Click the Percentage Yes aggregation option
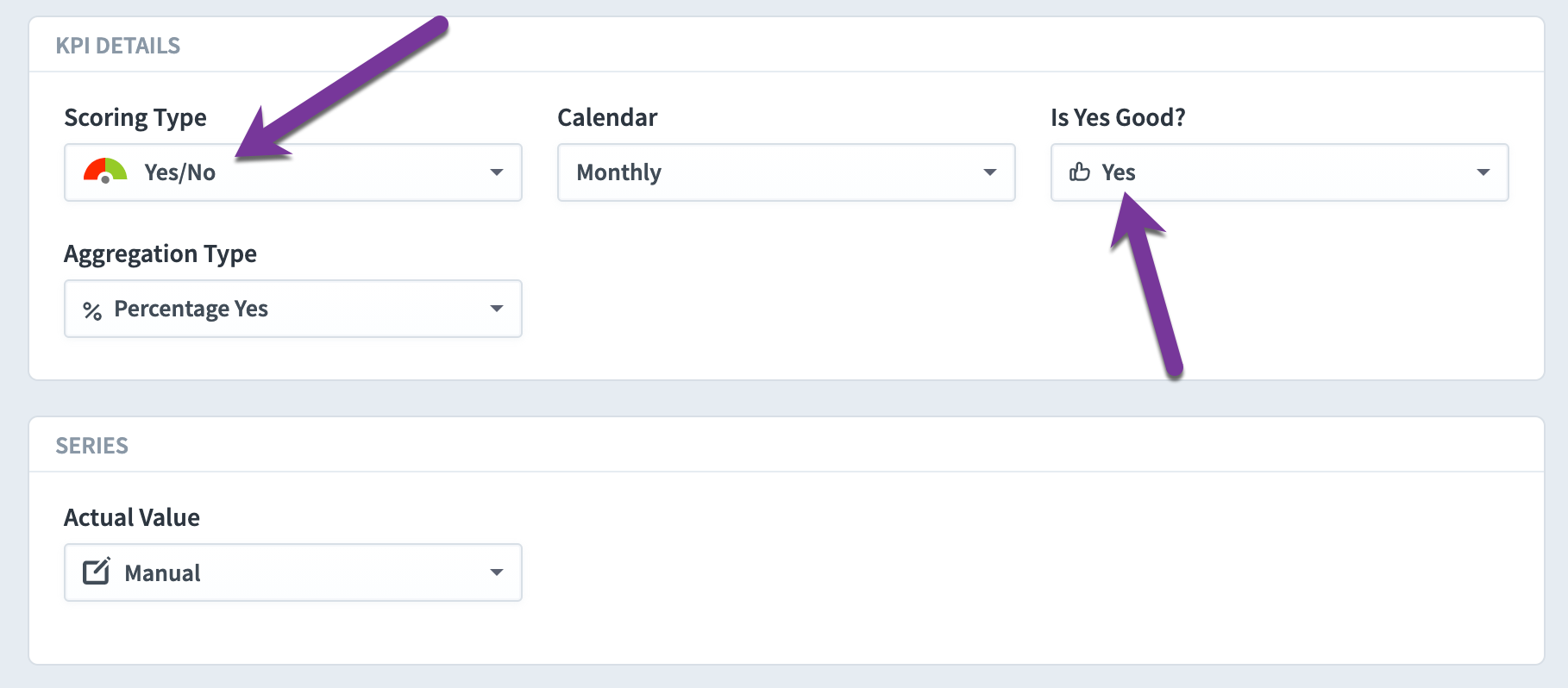1568x688 pixels. tap(293, 309)
